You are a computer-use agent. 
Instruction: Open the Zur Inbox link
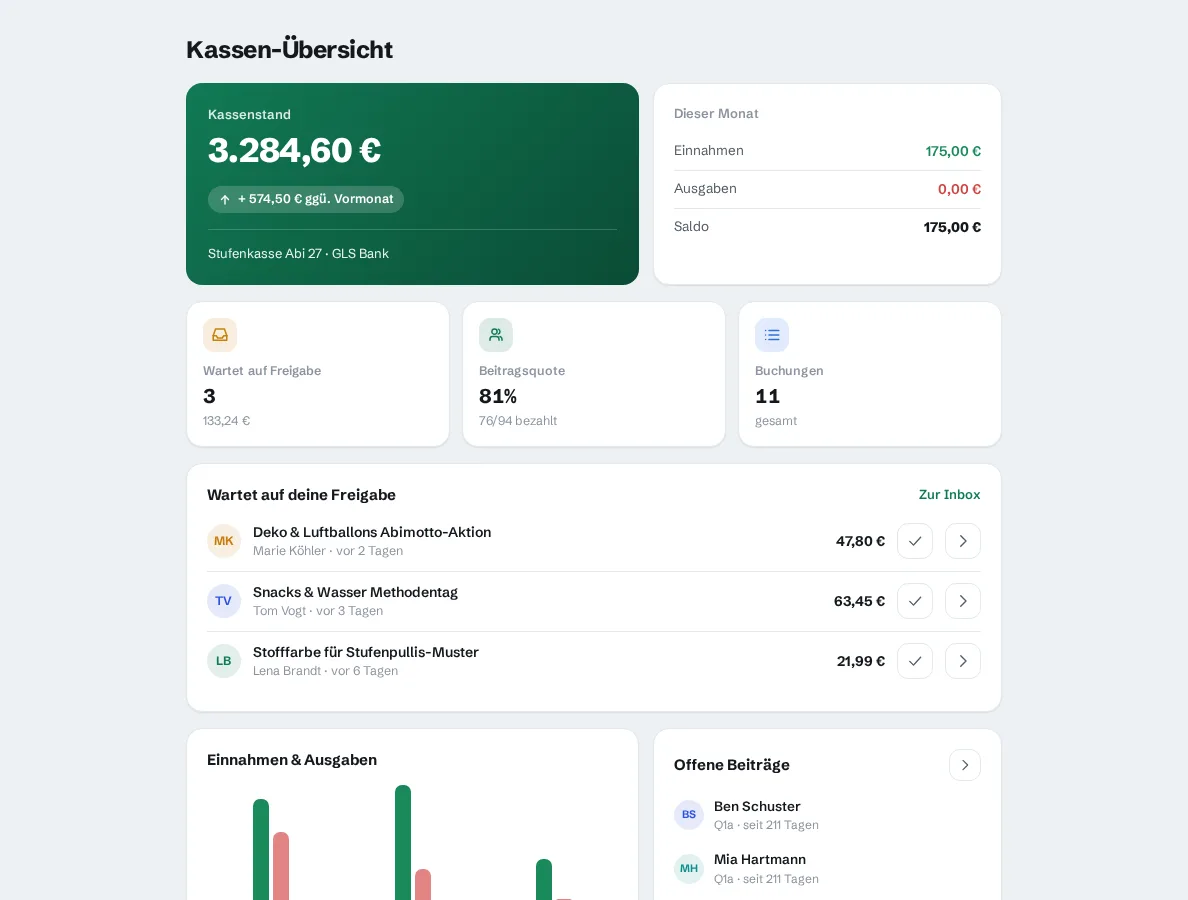tap(949, 495)
